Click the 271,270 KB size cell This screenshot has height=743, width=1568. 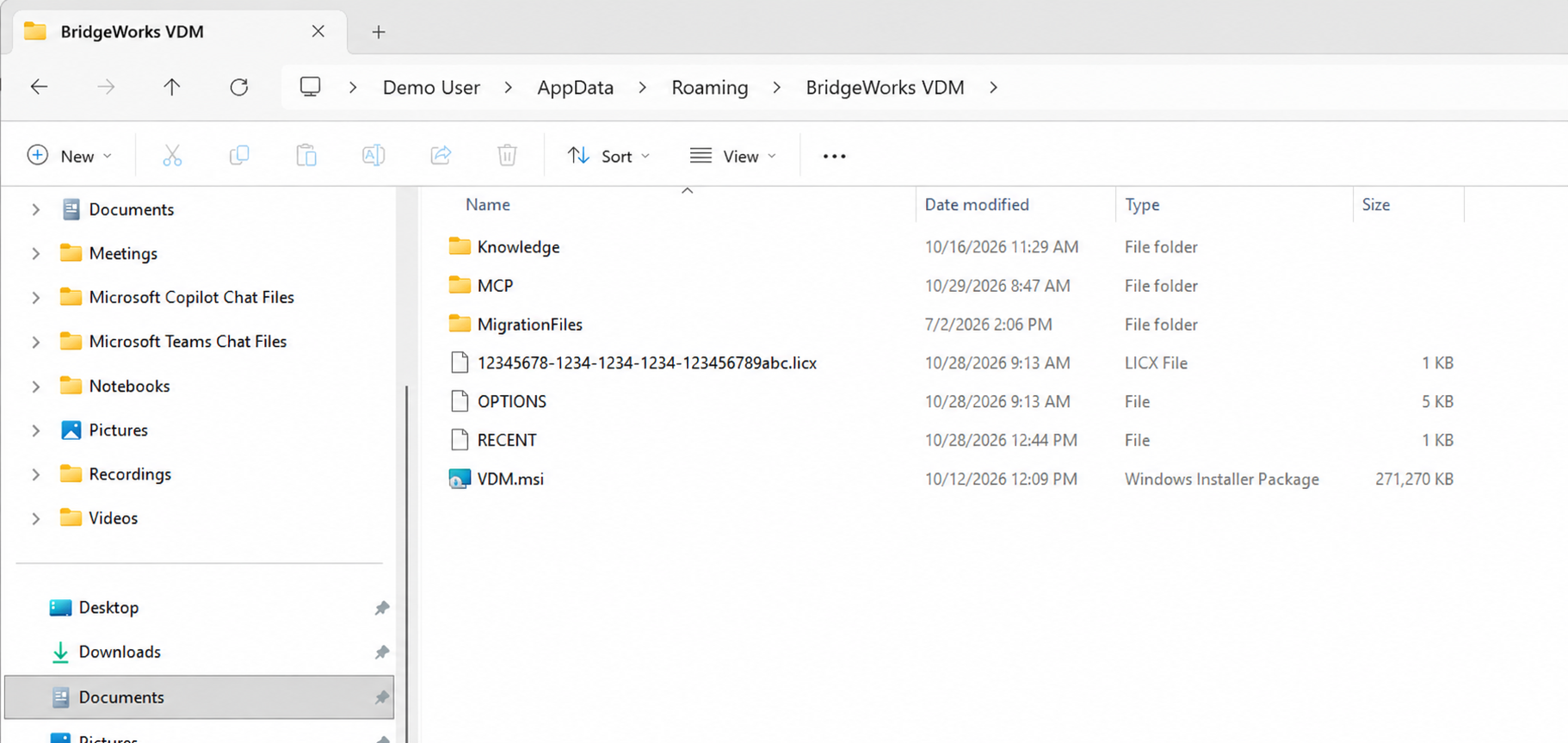tap(1414, 479)
